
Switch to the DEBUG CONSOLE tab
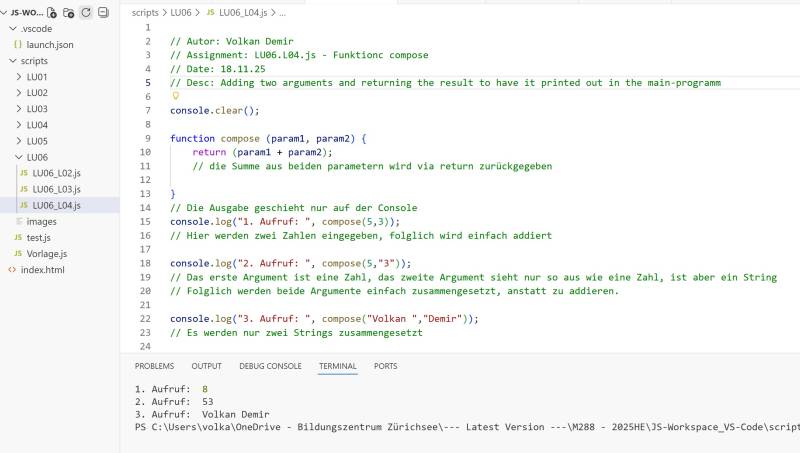coord(270,366)
